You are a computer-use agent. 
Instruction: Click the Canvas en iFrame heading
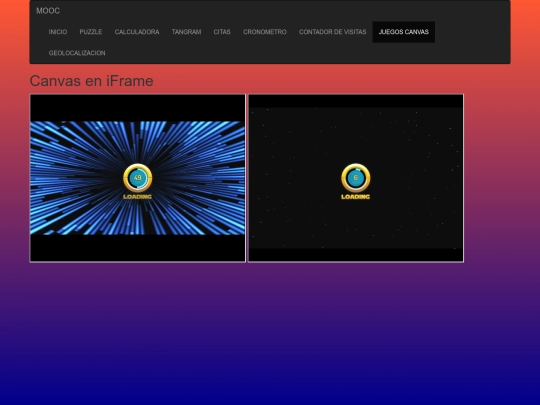tap(91, 81)
